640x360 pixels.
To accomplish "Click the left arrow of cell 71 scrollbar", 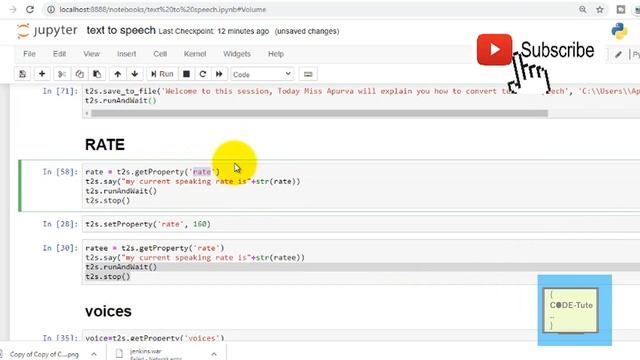I will coord(87,113).
